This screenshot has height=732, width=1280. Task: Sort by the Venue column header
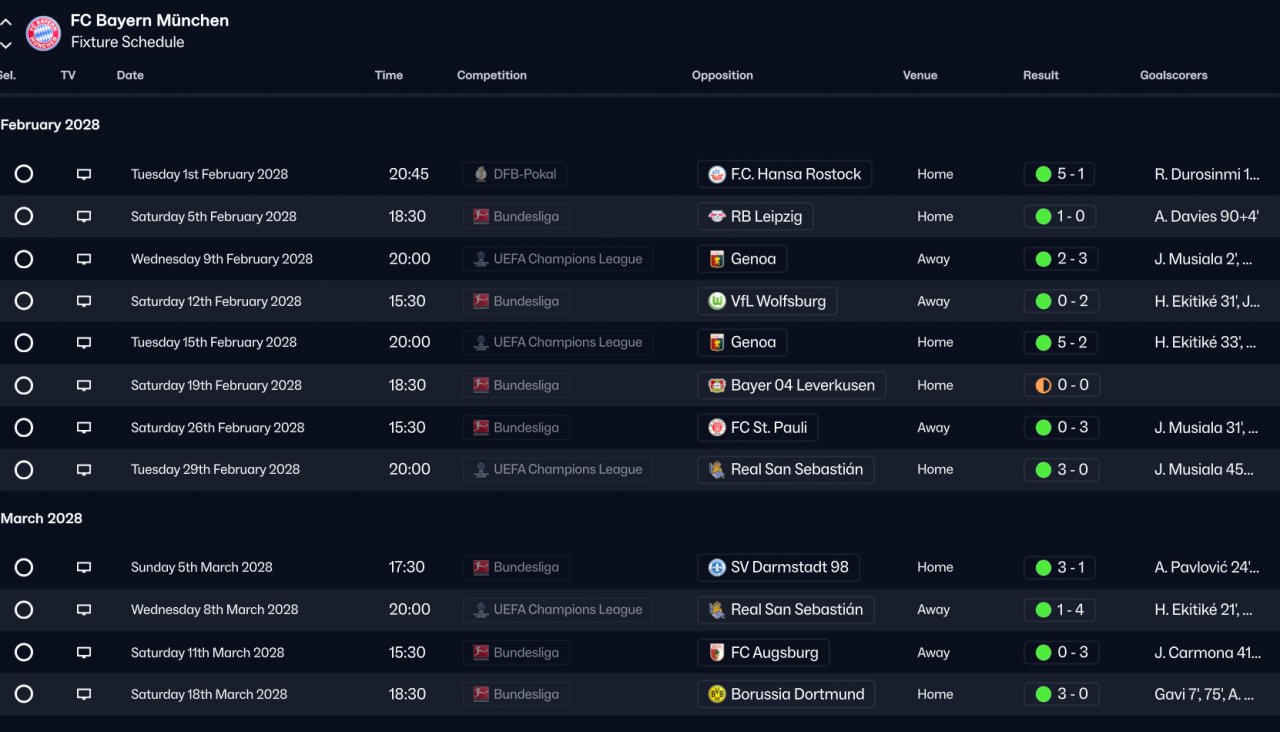920,75
